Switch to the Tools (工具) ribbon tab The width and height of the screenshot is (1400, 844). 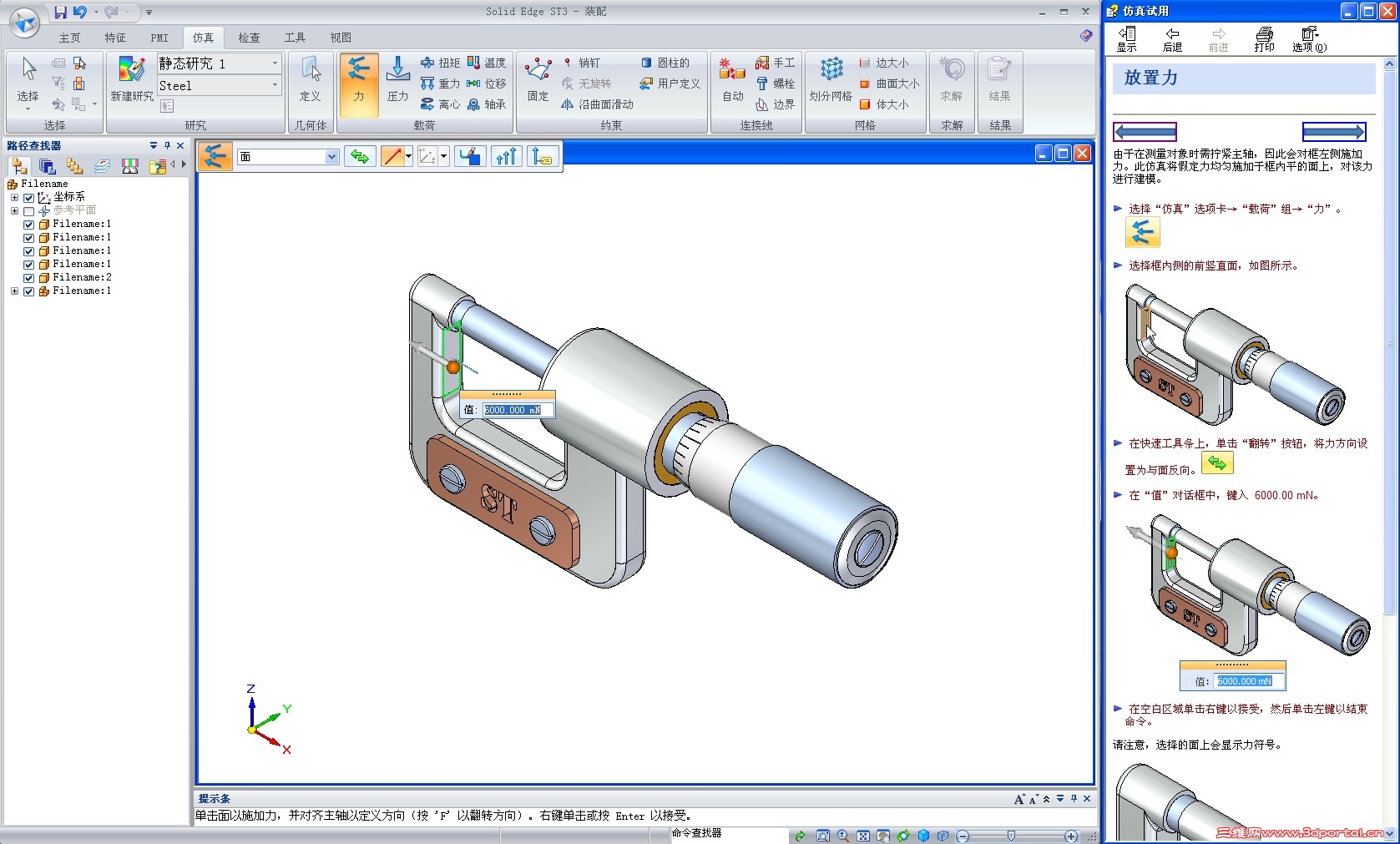pos(295,38)
